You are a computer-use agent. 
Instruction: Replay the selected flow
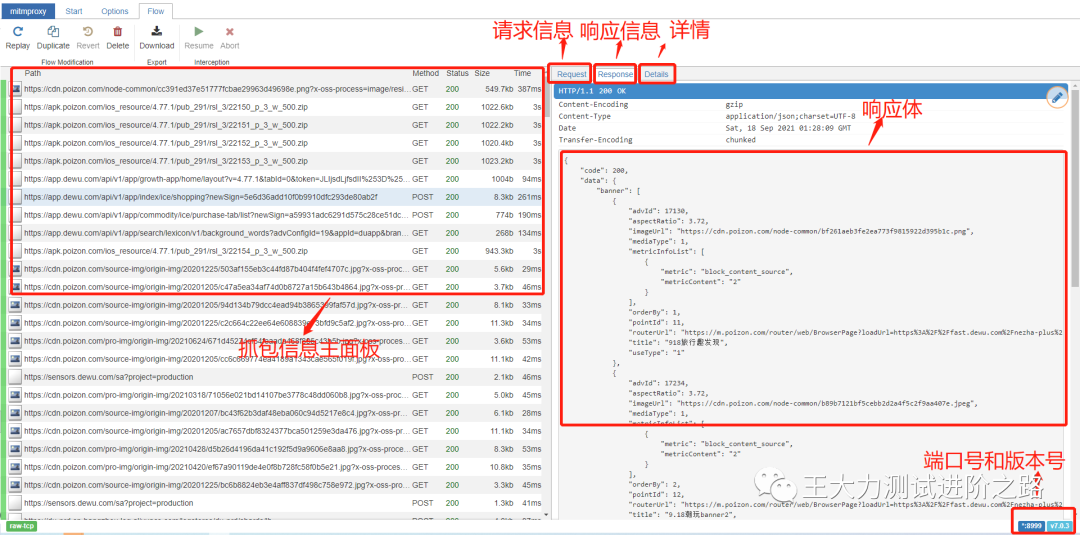tap(18, 38)
